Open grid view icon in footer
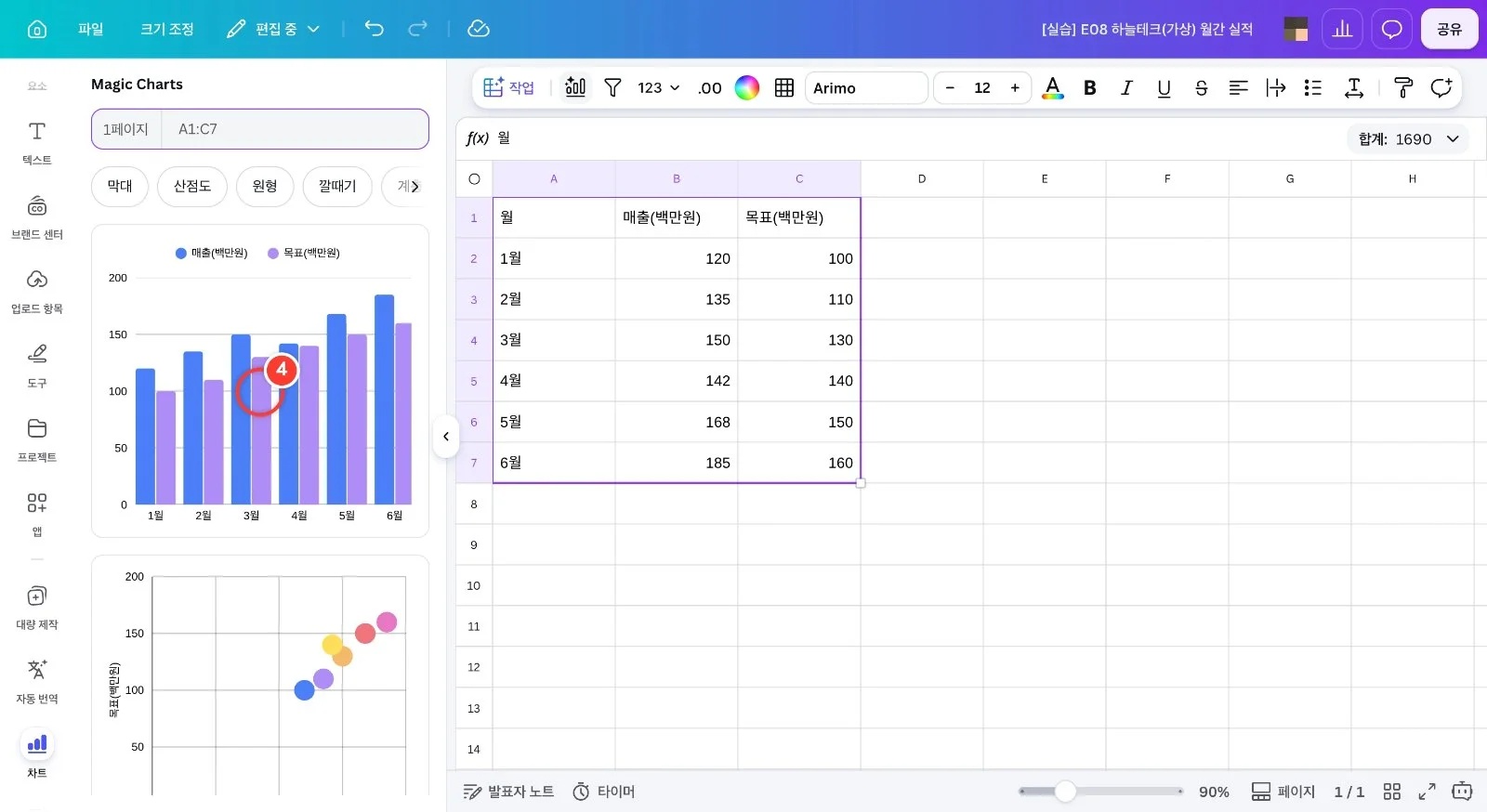This screenshot has width=1487, height=812. [1391, 792]
